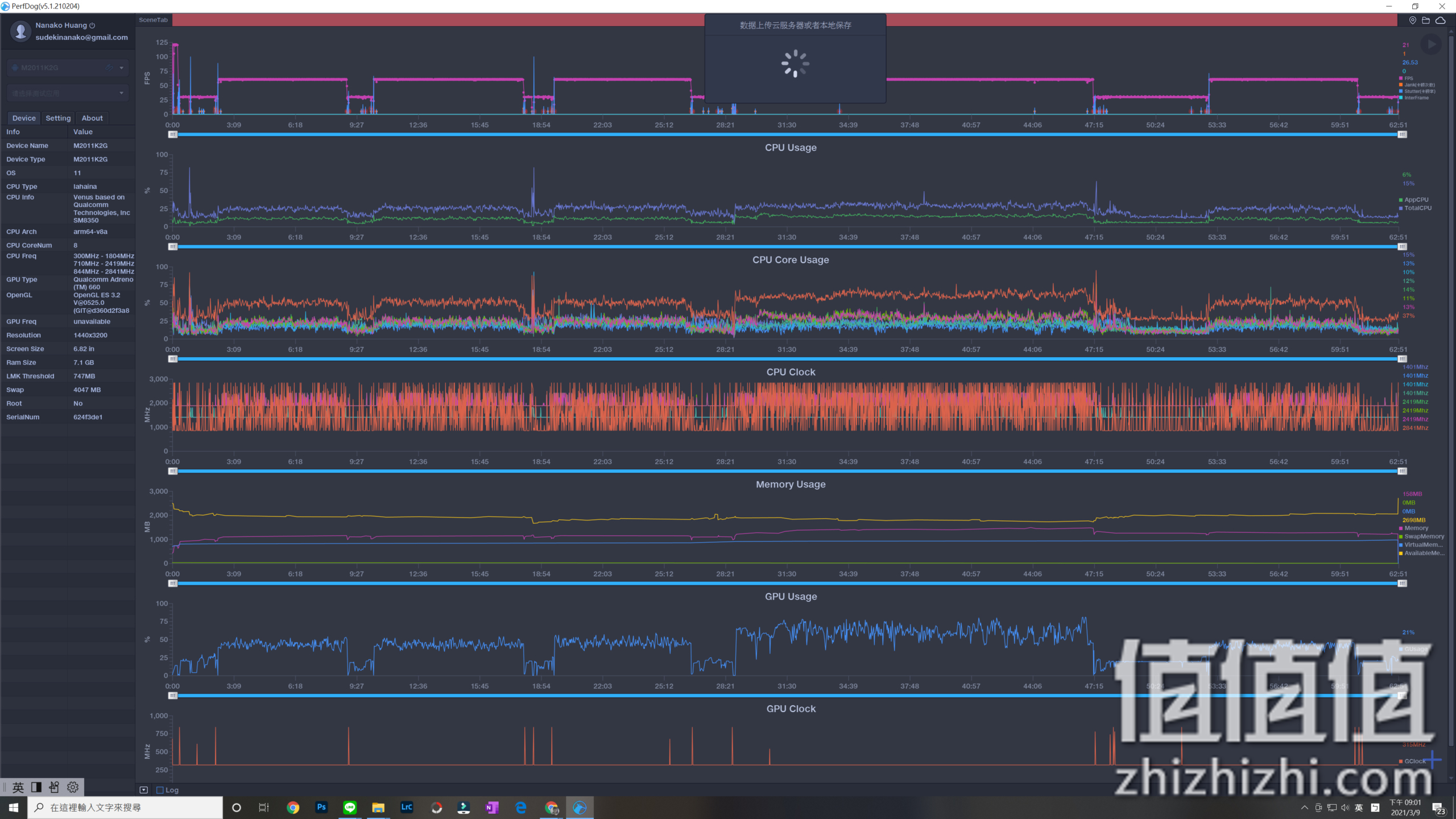The width and height of the screenshot is (1456, 819).
Task: Click the sudekinanako@gmail.com account text
Action: [82, 38]
